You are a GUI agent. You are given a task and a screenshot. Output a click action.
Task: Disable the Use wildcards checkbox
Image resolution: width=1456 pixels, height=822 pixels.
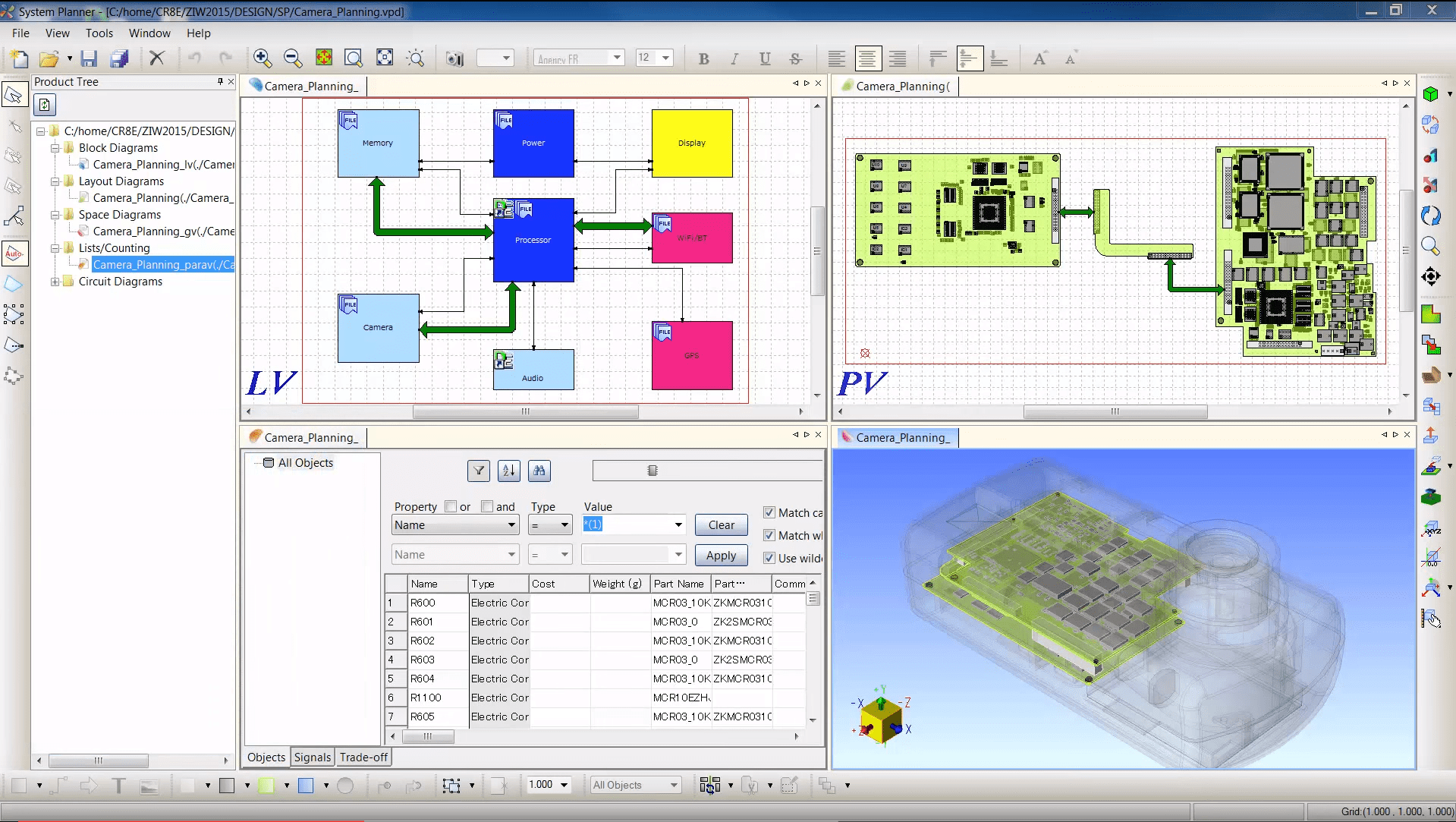tap(769, 559)
